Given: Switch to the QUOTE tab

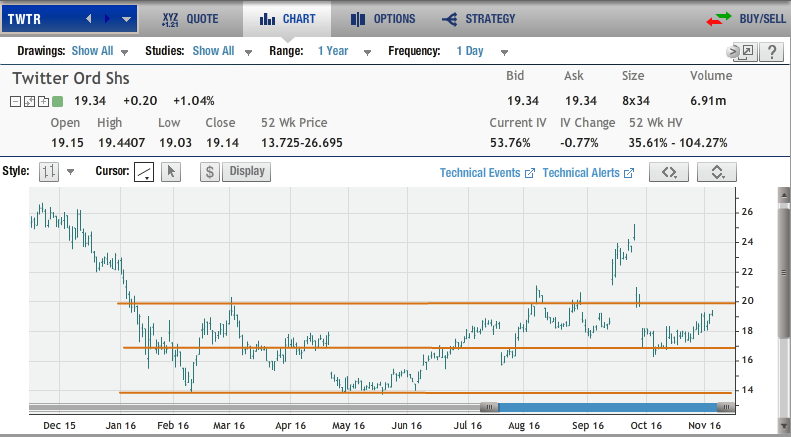Looking at the screenshot, I should 191,19.
